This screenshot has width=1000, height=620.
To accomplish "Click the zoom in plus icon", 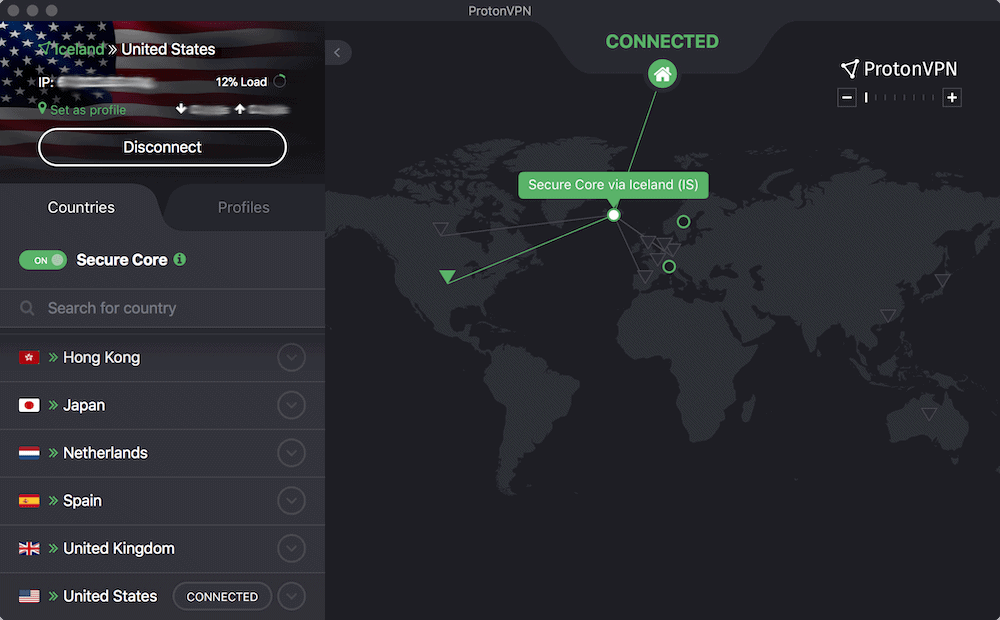I will tap(952, 98).
